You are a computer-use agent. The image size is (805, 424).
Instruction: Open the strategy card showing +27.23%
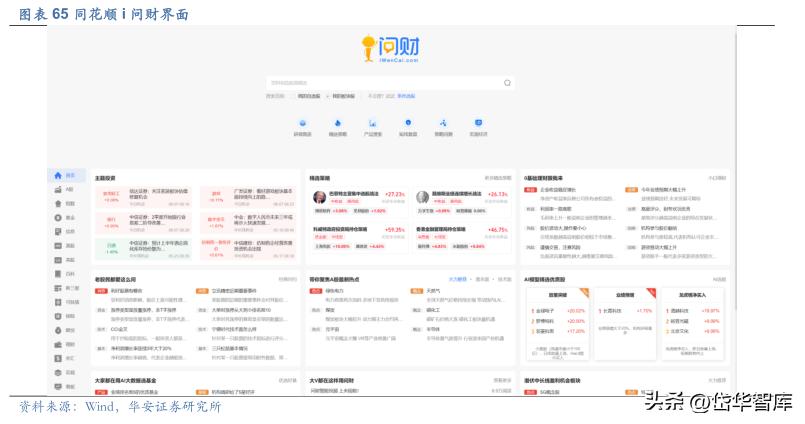pos(359,203)
